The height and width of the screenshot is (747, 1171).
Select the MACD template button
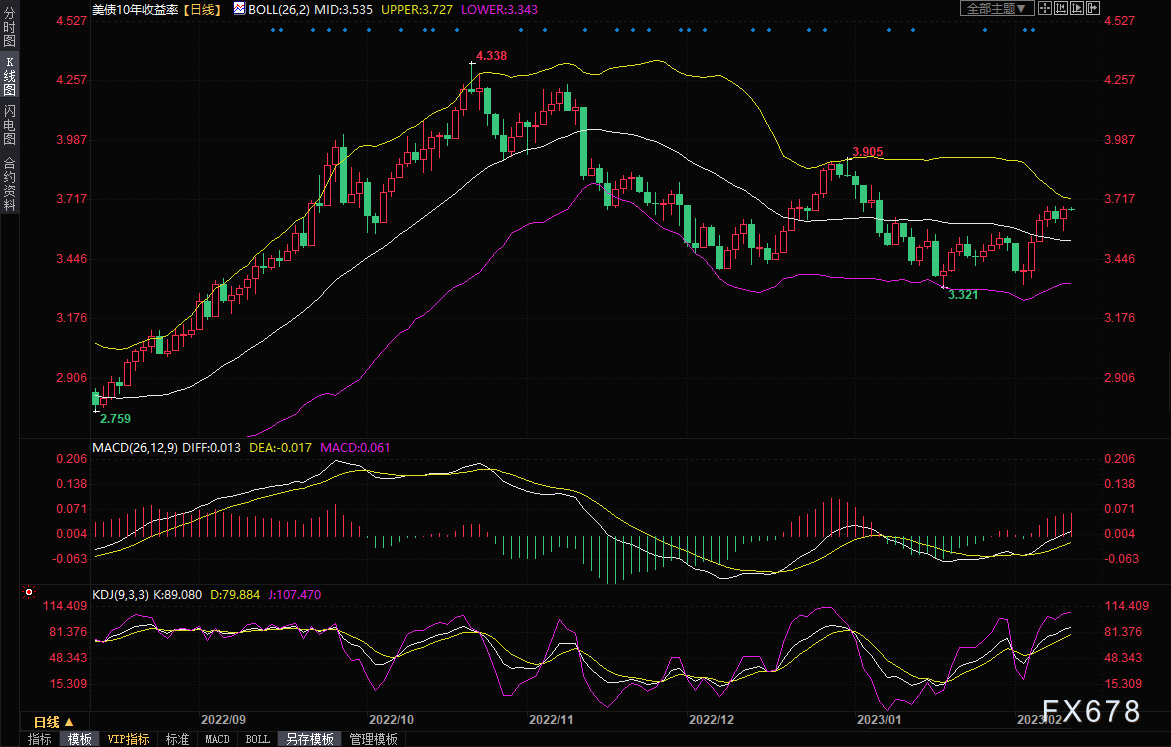(x=217, y=739)
